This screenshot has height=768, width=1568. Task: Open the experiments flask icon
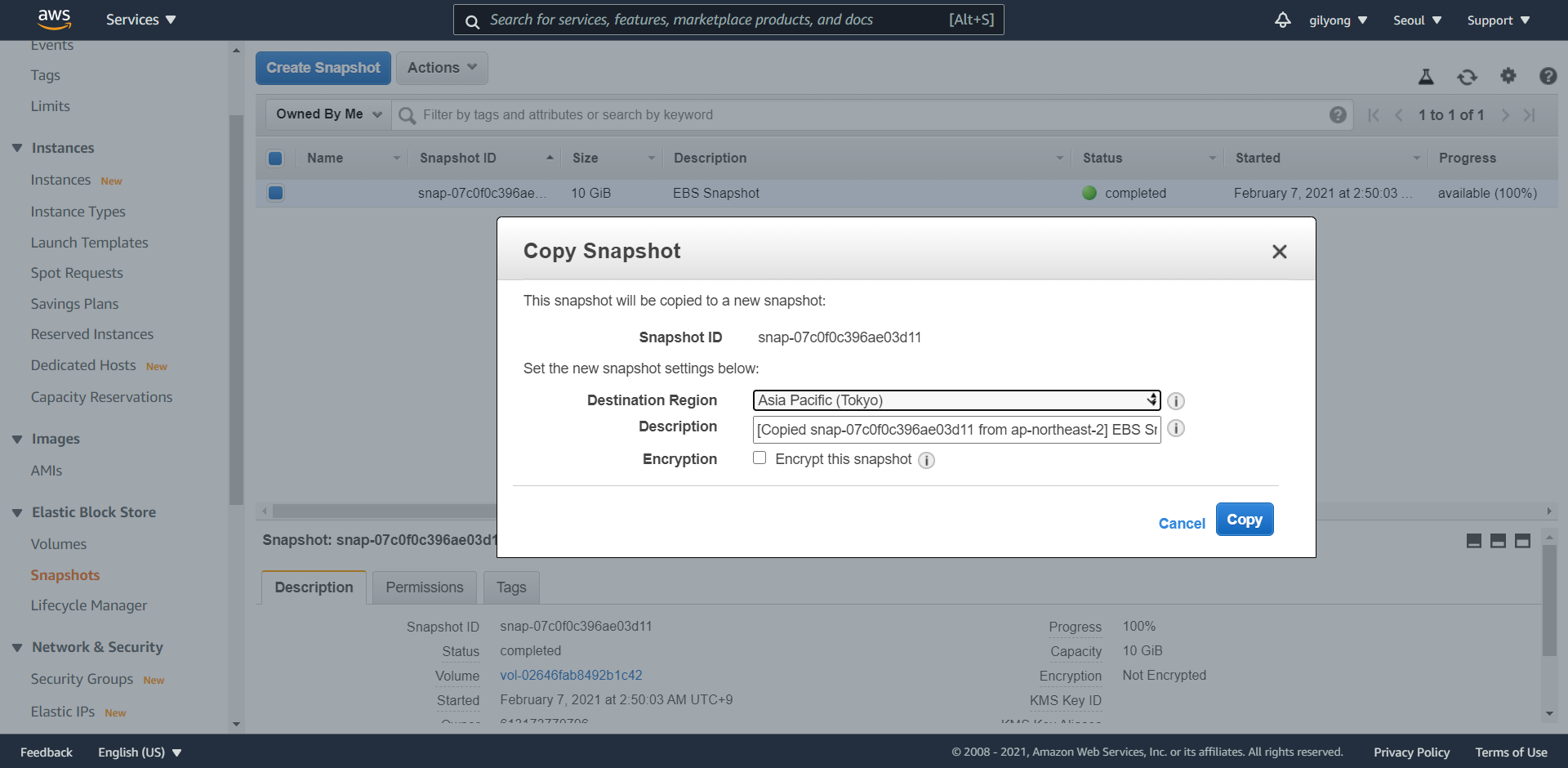coord(1426,77)
